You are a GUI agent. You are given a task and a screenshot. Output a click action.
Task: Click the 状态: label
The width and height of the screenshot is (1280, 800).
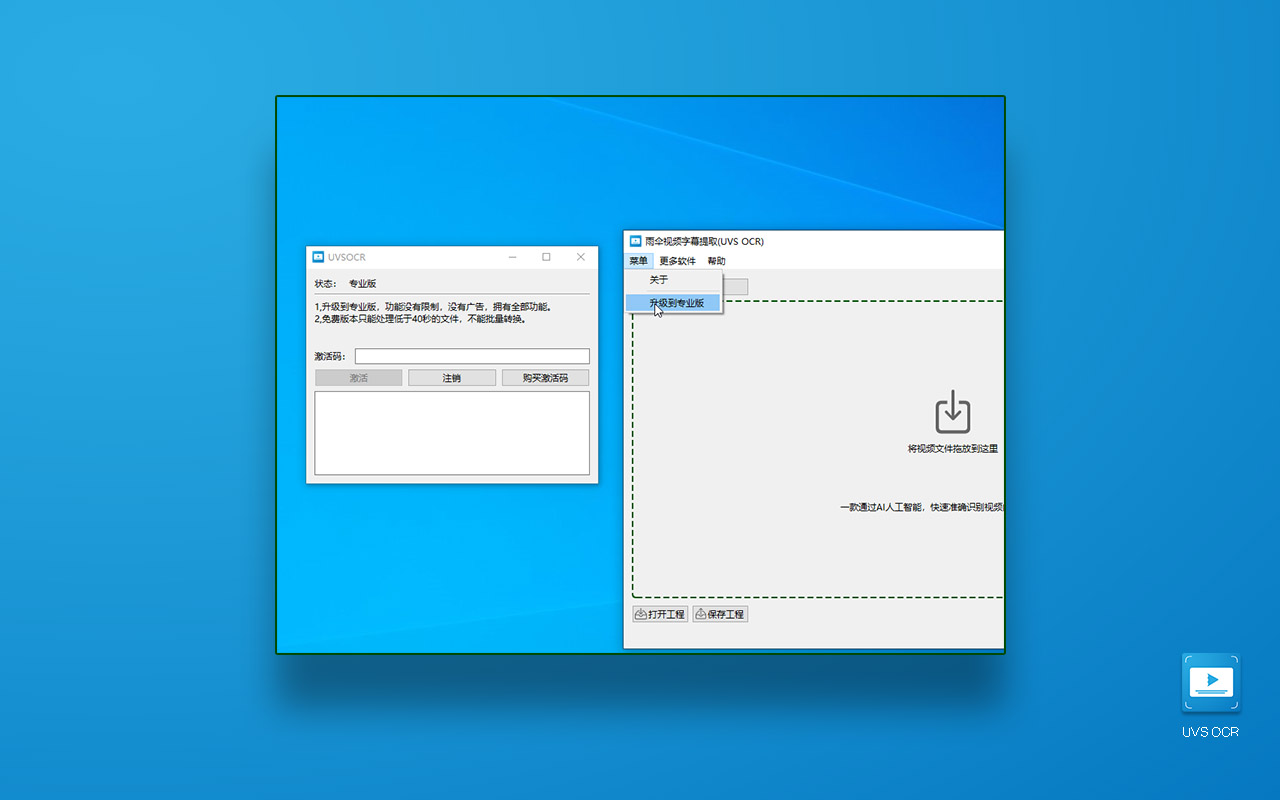click(326, 284)
